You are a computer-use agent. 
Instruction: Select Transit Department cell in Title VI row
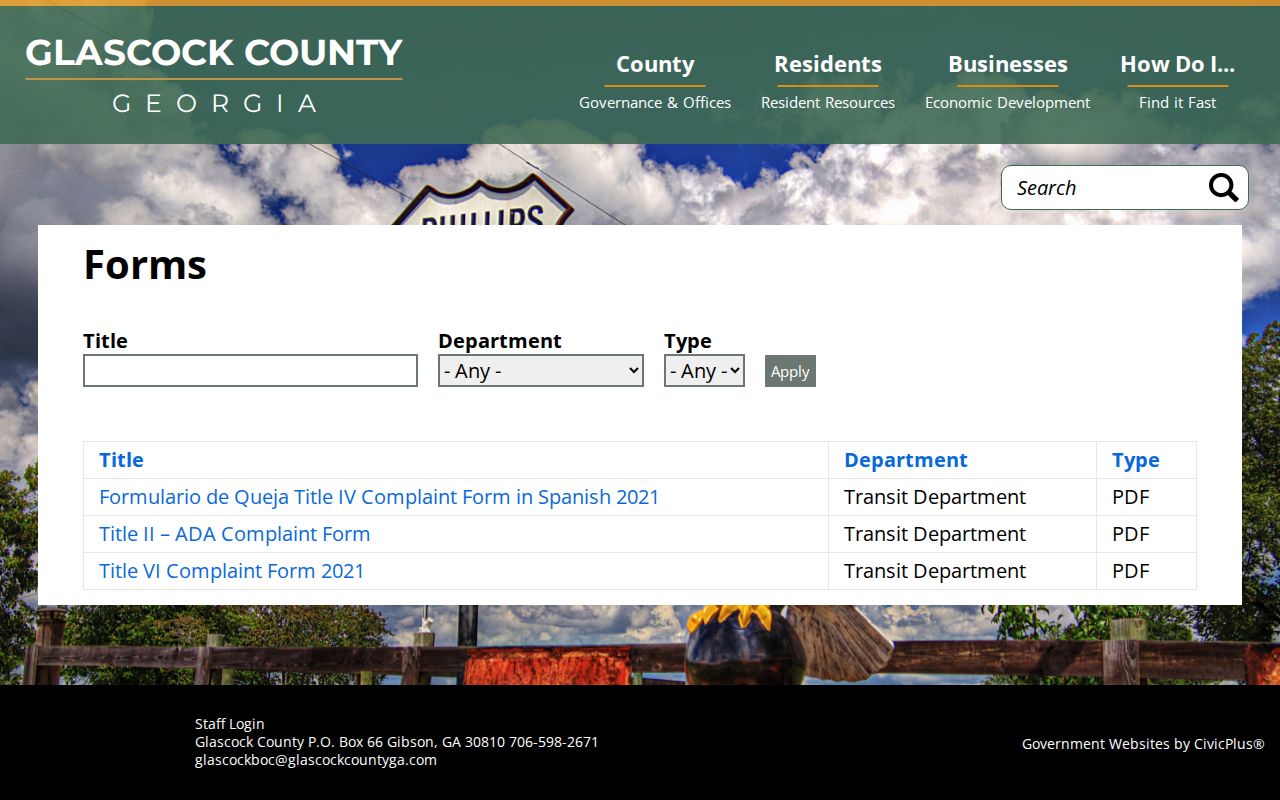[962, 571]
